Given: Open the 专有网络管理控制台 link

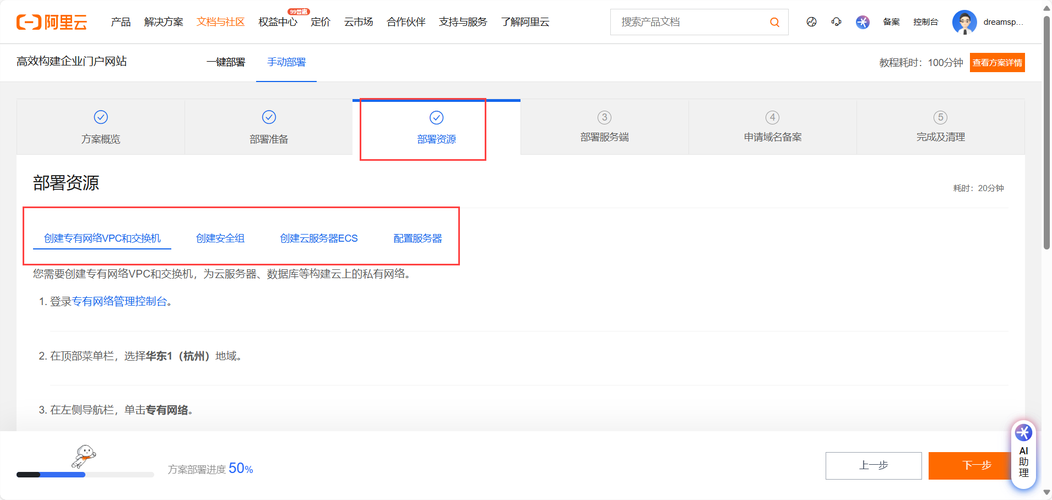Looking at the screenshot, I should 119,302.
